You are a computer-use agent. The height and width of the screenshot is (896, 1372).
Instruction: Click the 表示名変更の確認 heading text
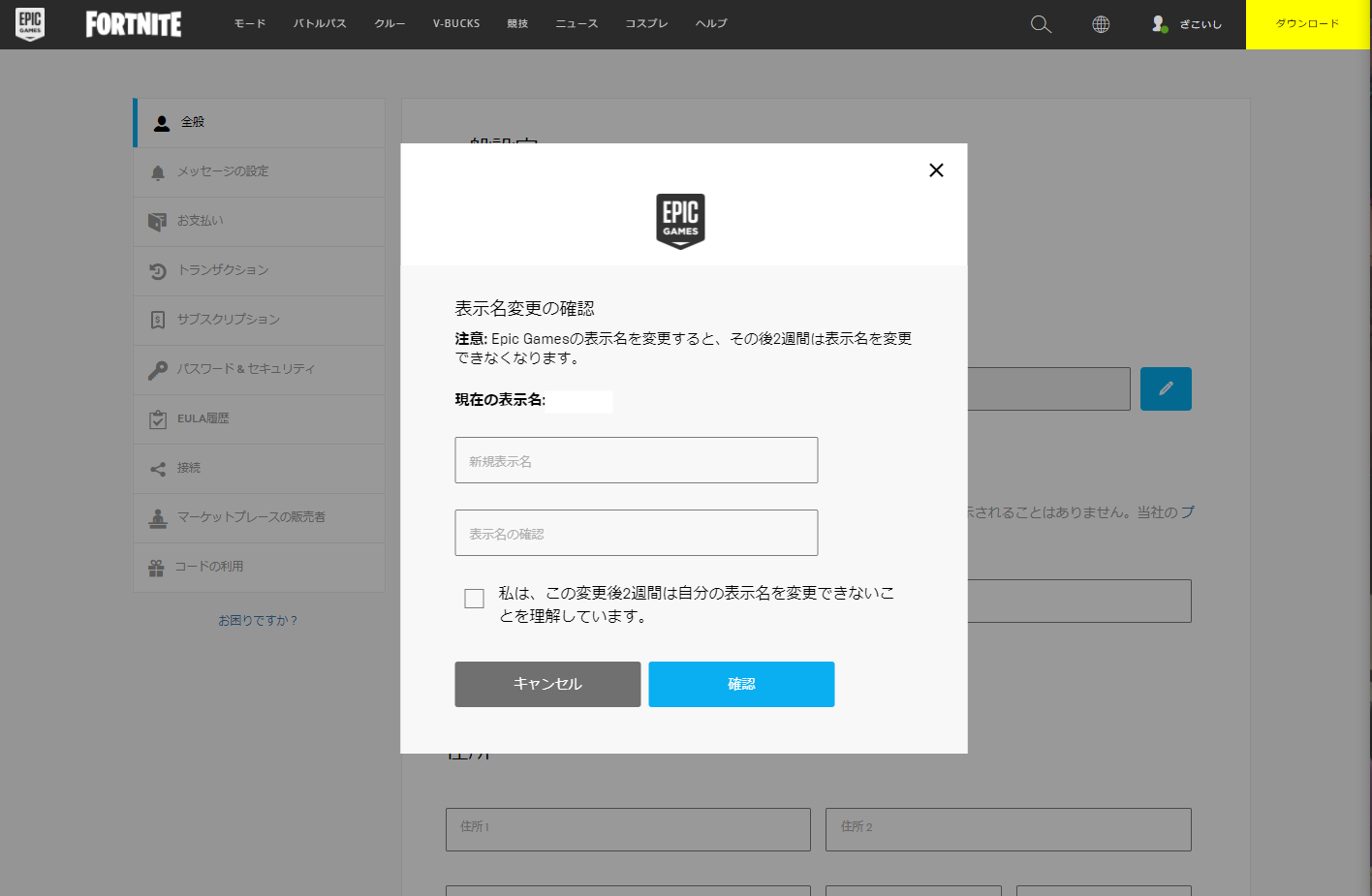[x=524, y=308]
